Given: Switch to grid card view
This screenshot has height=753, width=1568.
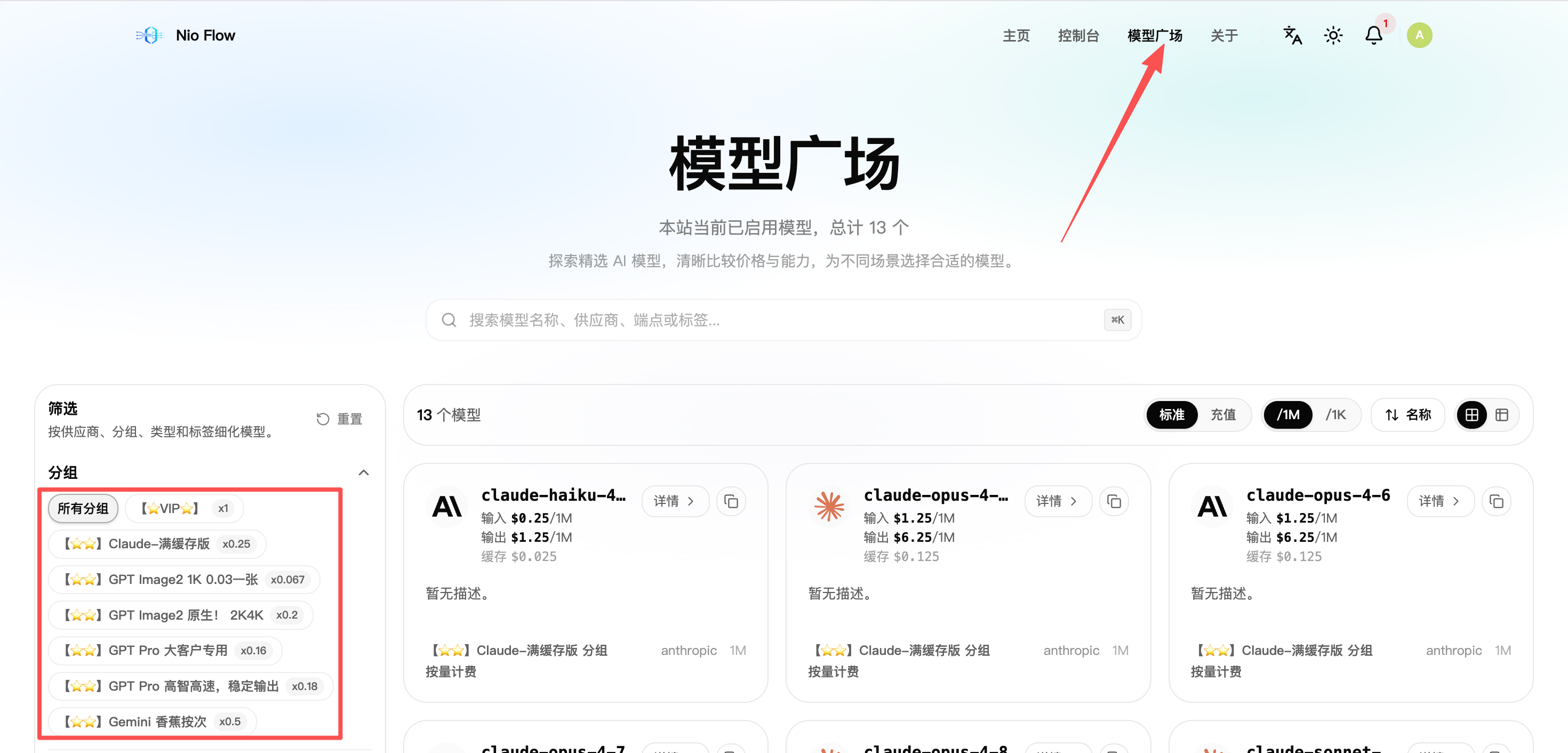Looking at the screenshot, I should pyautogui.click(x=1472, y=414).
